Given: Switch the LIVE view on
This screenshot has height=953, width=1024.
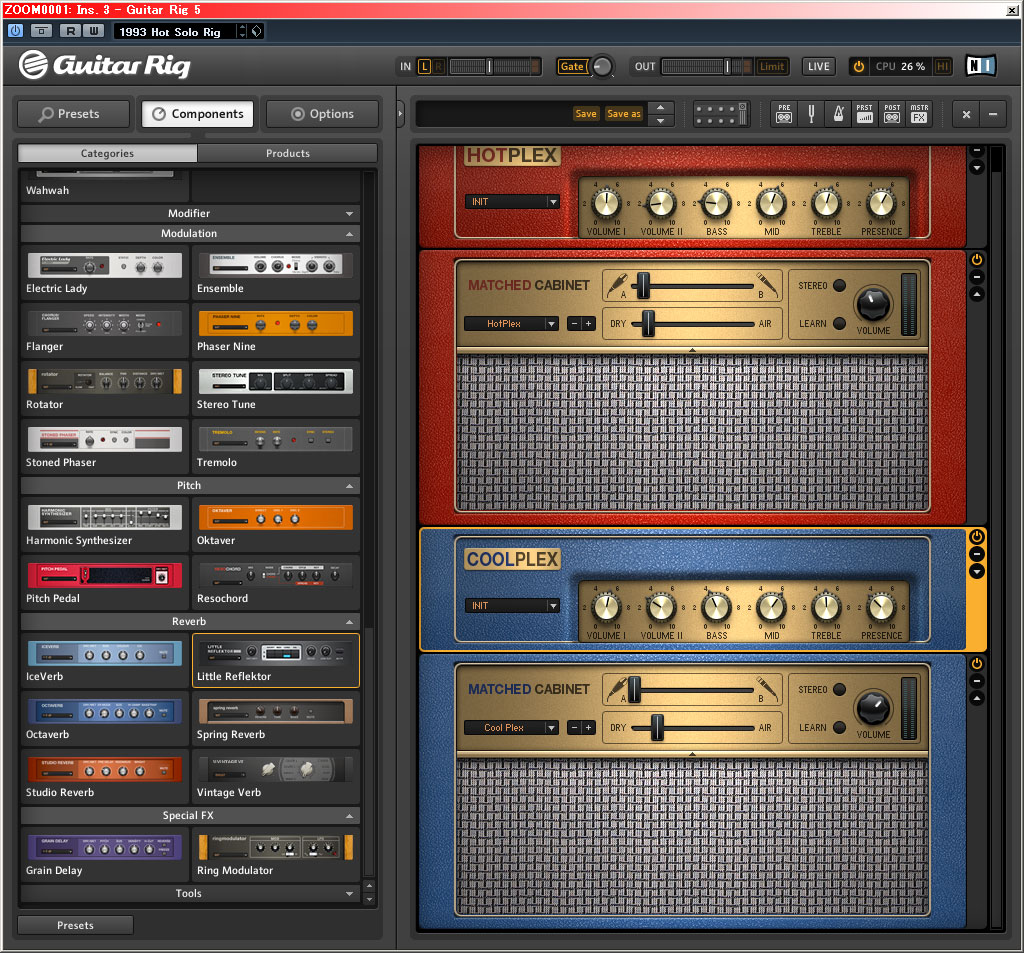Looking at the screenshot, I should point(818,66).
